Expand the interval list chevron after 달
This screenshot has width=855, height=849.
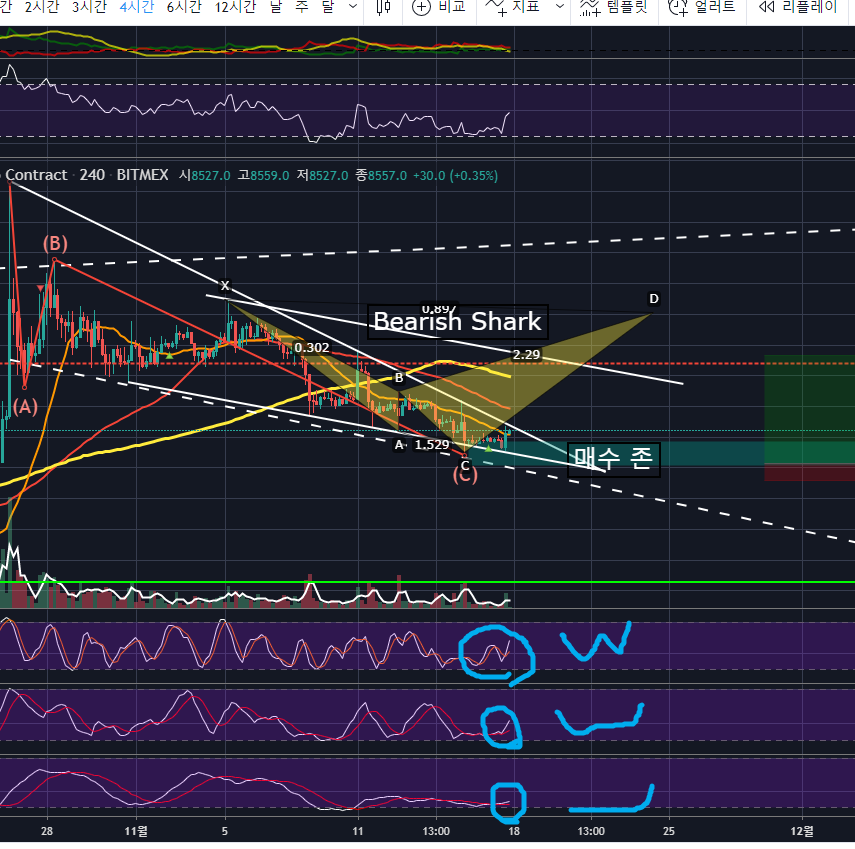point(353,7)
